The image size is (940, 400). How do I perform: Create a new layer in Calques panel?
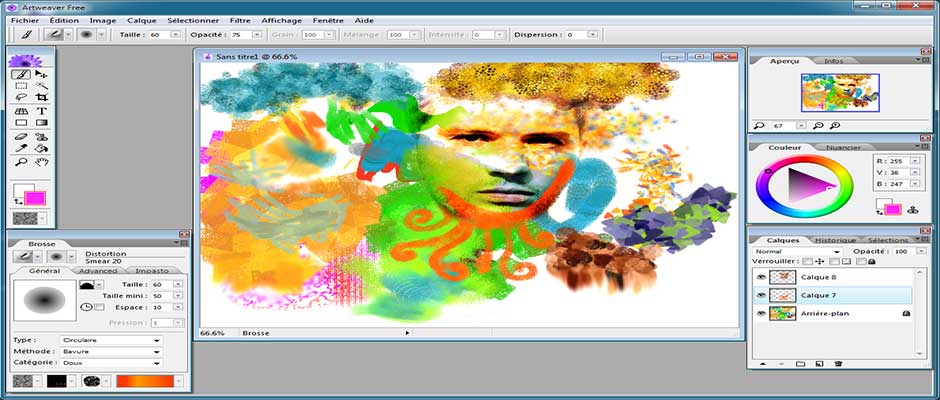pos(819,363)
